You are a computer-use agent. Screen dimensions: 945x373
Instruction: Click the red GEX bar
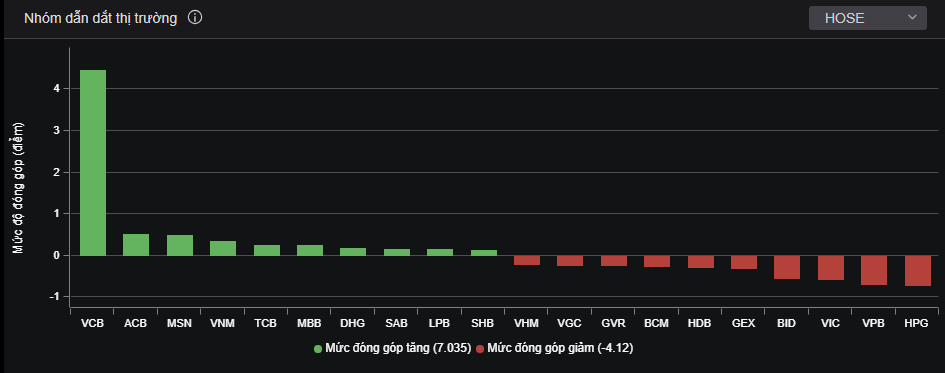tap(744, 262)
